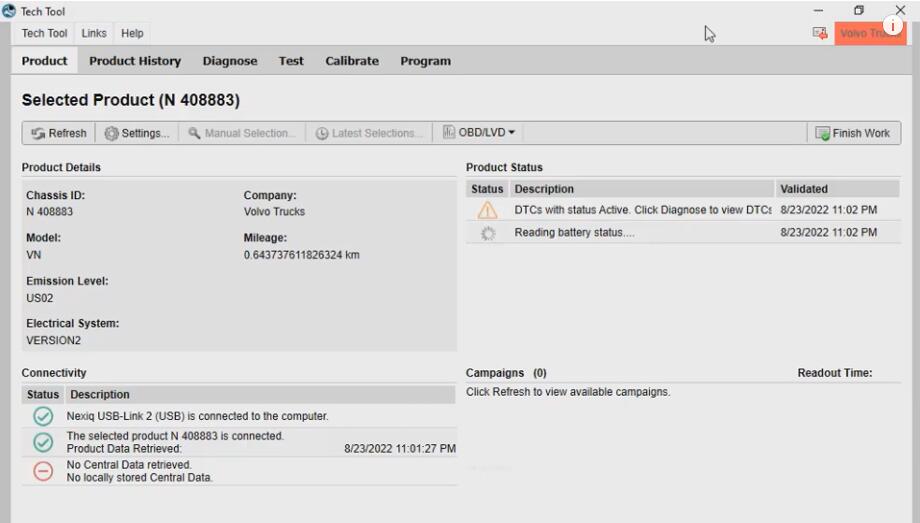This screenshot has height=523, width=920.
Task: Switch to the Product History tab
Action: pyautogui.click(x=135, y=61)
